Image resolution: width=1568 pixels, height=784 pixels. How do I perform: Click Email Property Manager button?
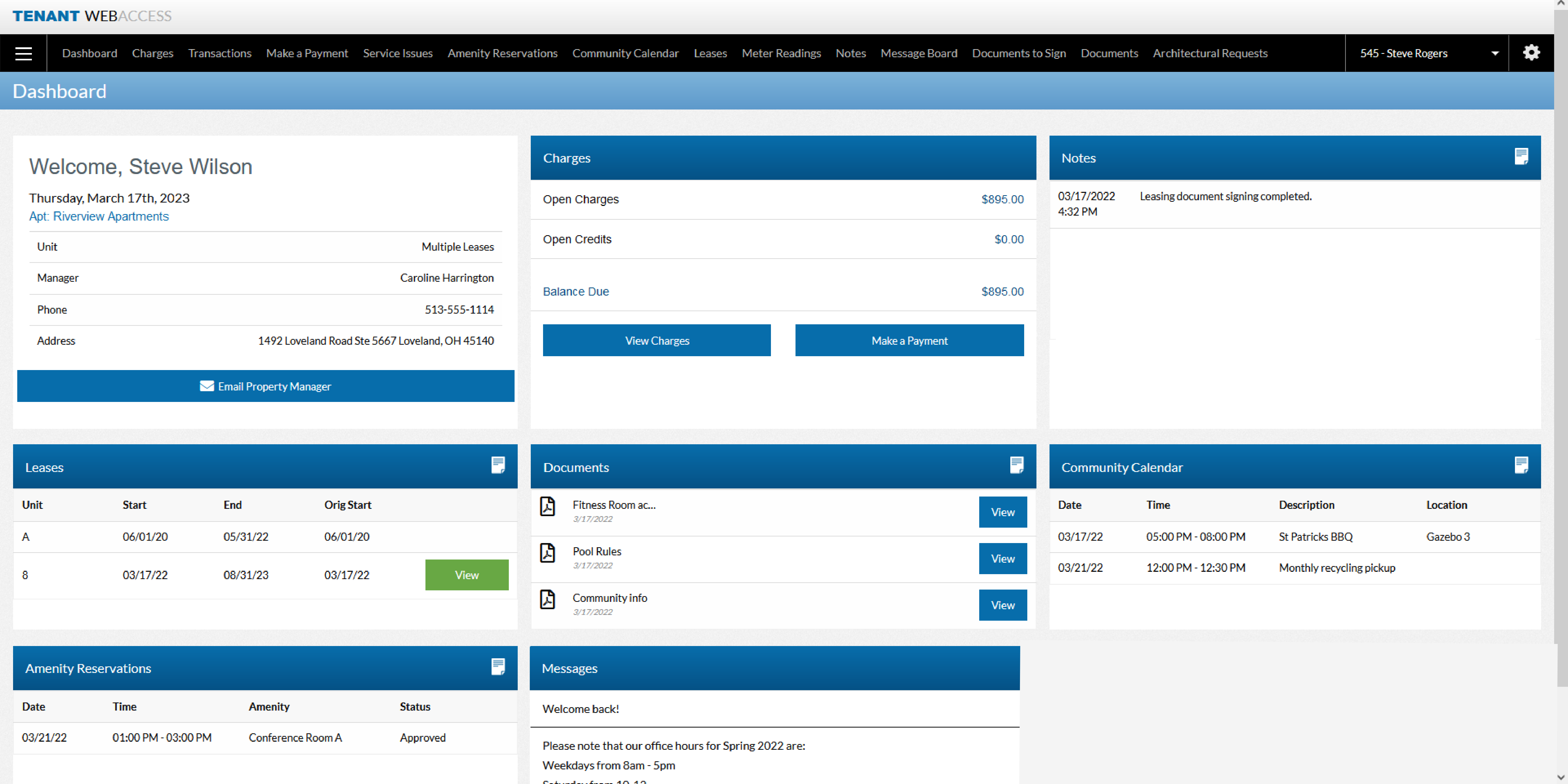(x=266, y=386)
